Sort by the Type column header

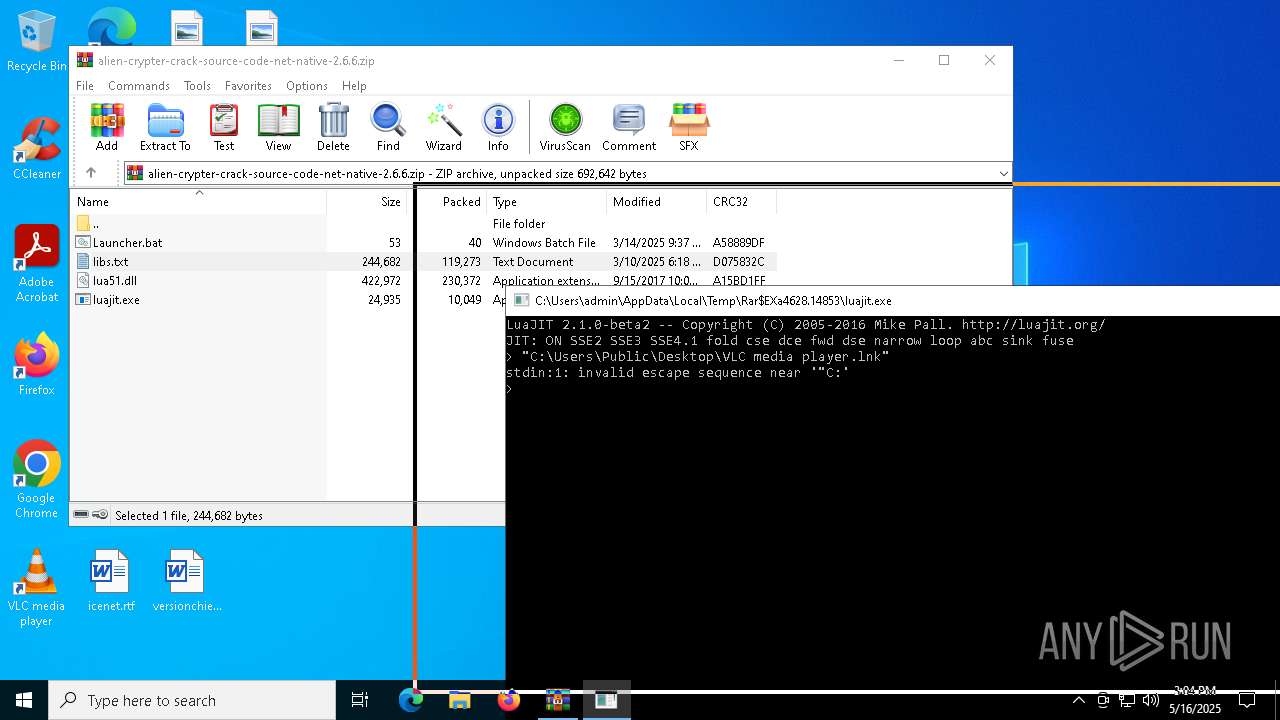[x=546, y=202]
